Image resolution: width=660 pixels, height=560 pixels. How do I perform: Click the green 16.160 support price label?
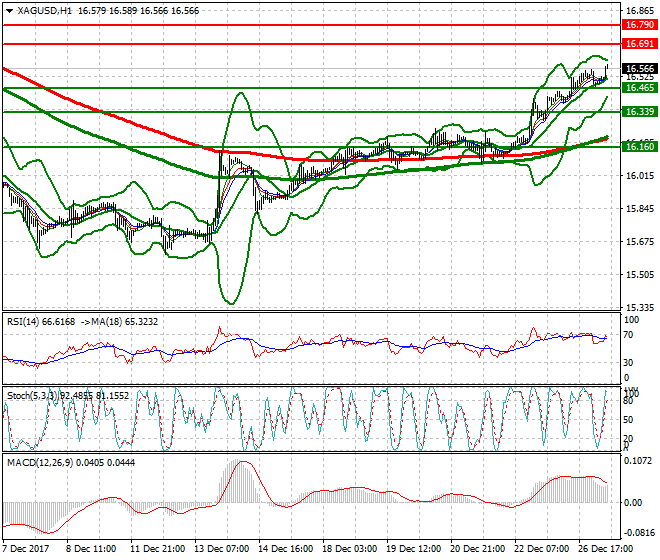(x=639, y=147)
